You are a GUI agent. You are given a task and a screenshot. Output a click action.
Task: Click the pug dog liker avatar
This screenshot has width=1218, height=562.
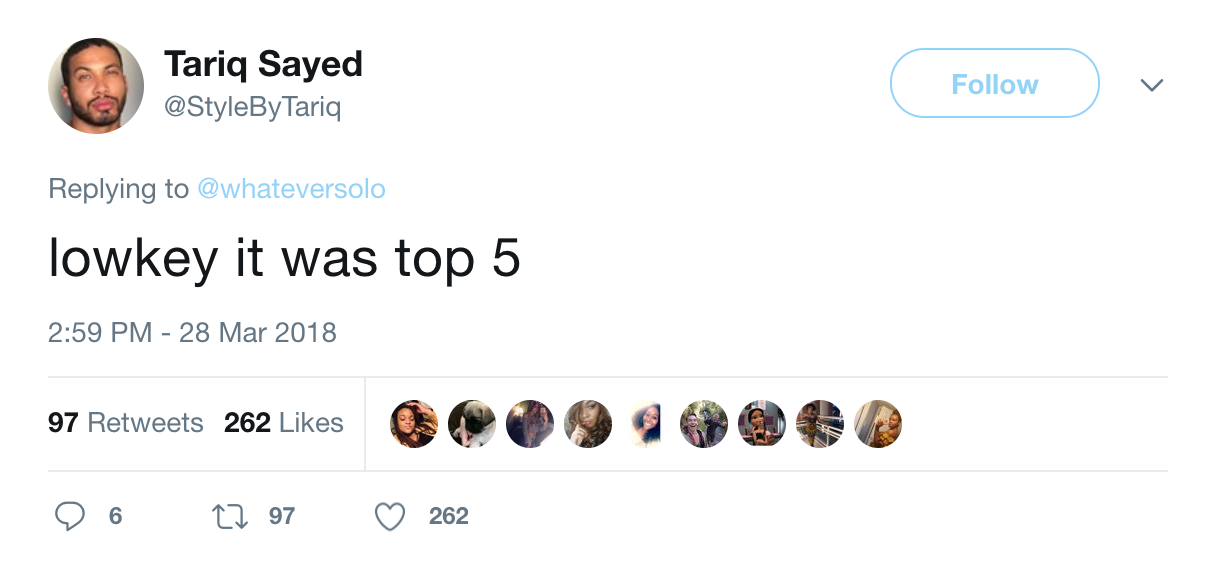tap(472, 424)
